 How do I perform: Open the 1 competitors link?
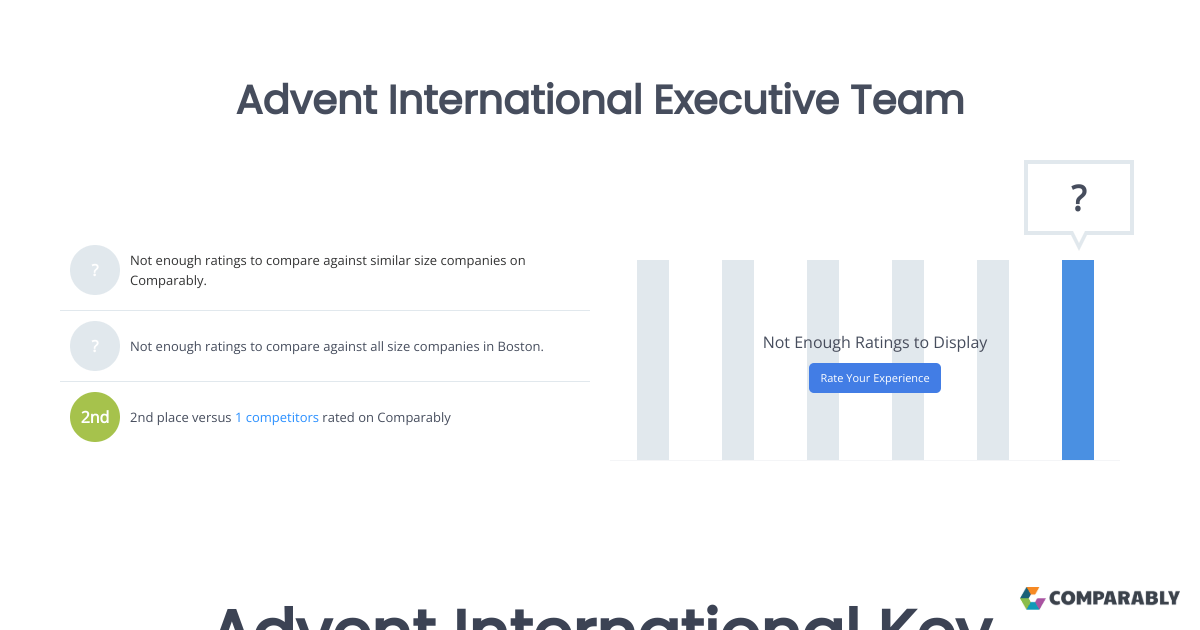[277, 417]
